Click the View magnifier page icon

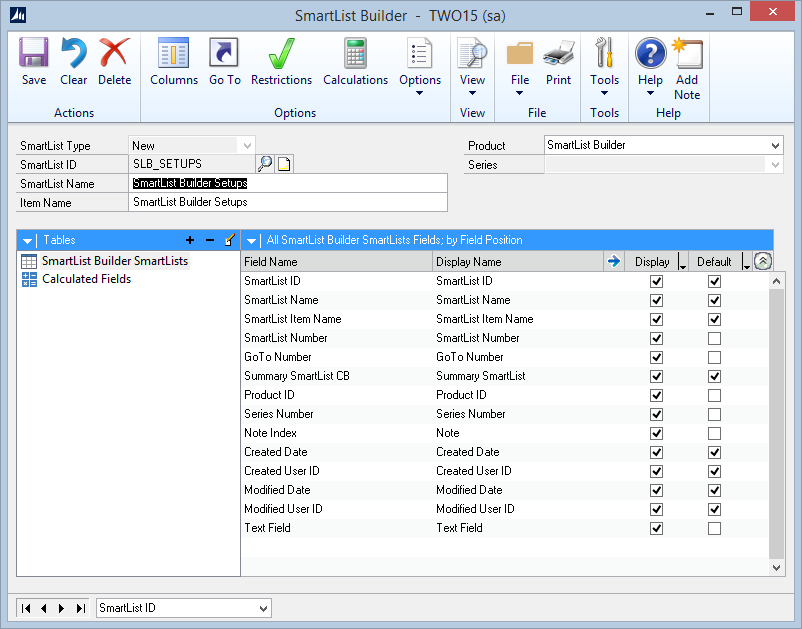pos(472,53)
